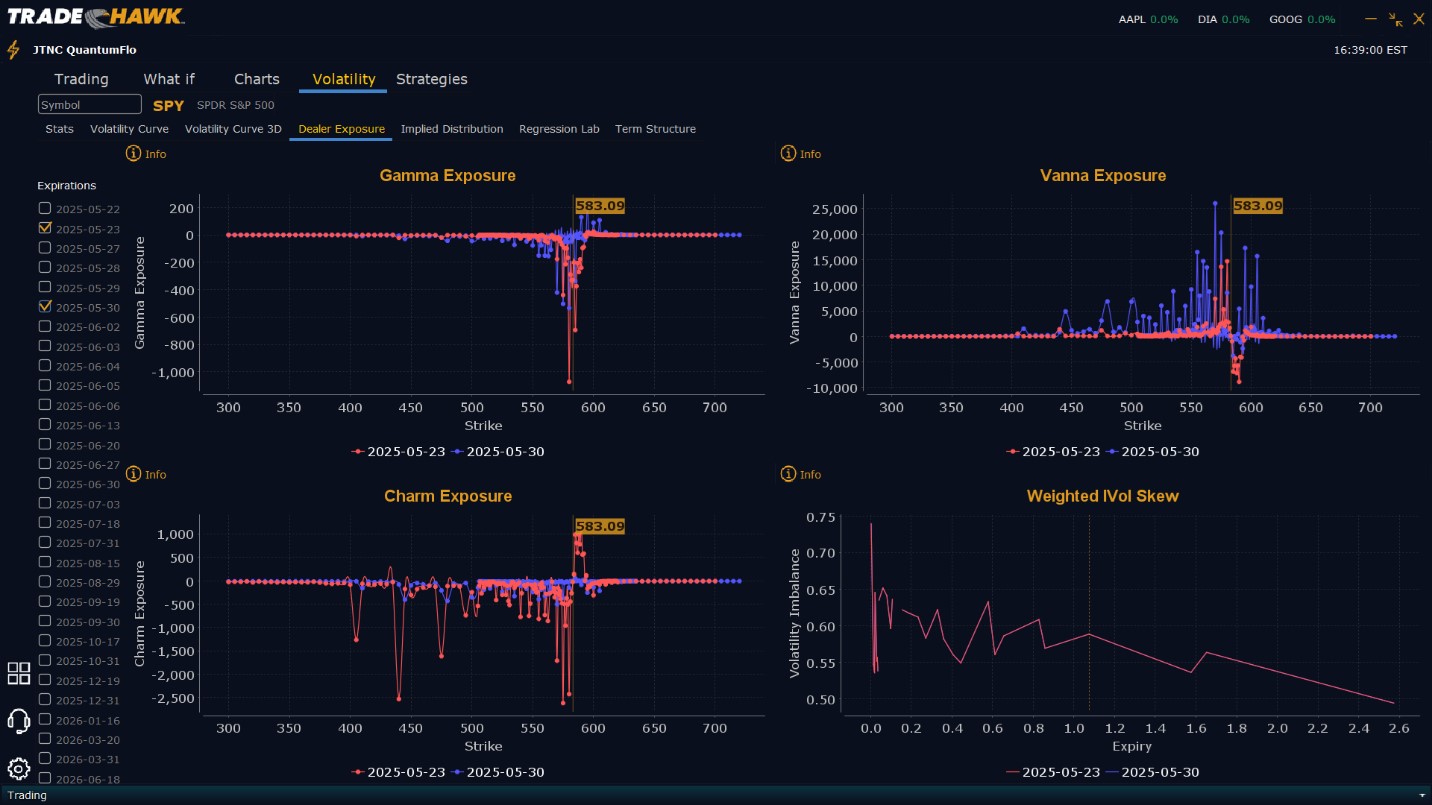
Task: Check the 2025-08-15 expiration
Action: tap(44, 562)
